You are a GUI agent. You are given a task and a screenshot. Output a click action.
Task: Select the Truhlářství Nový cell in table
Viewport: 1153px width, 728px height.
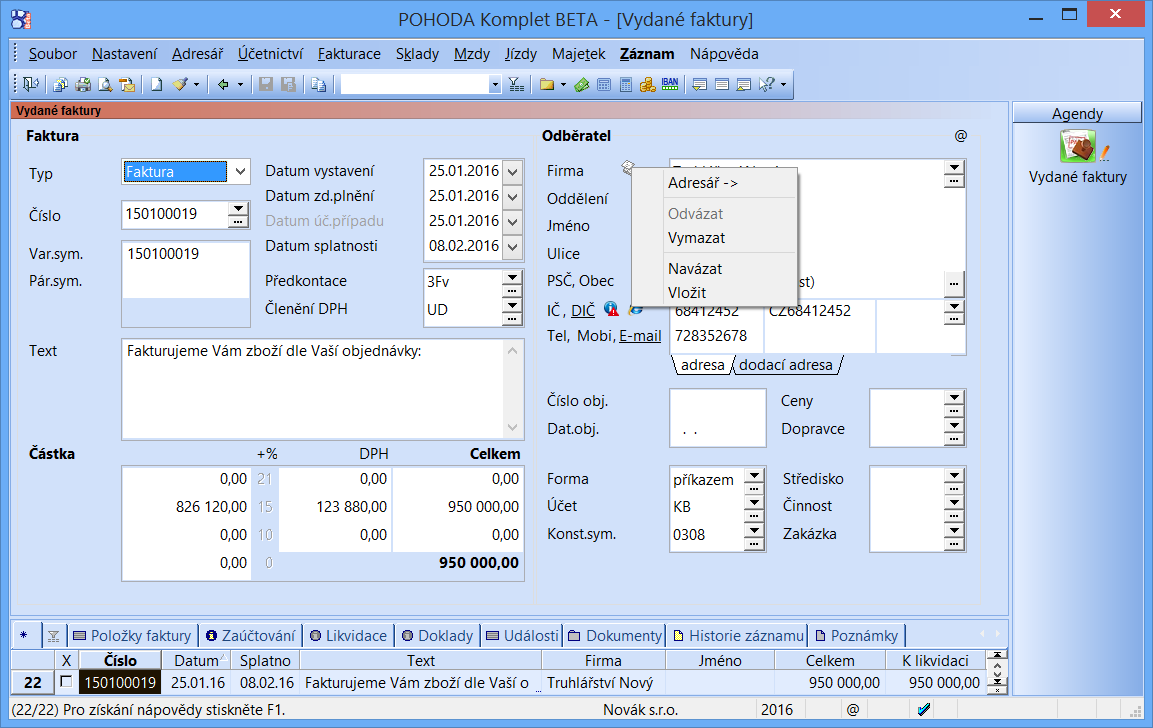tap(603, 682)
